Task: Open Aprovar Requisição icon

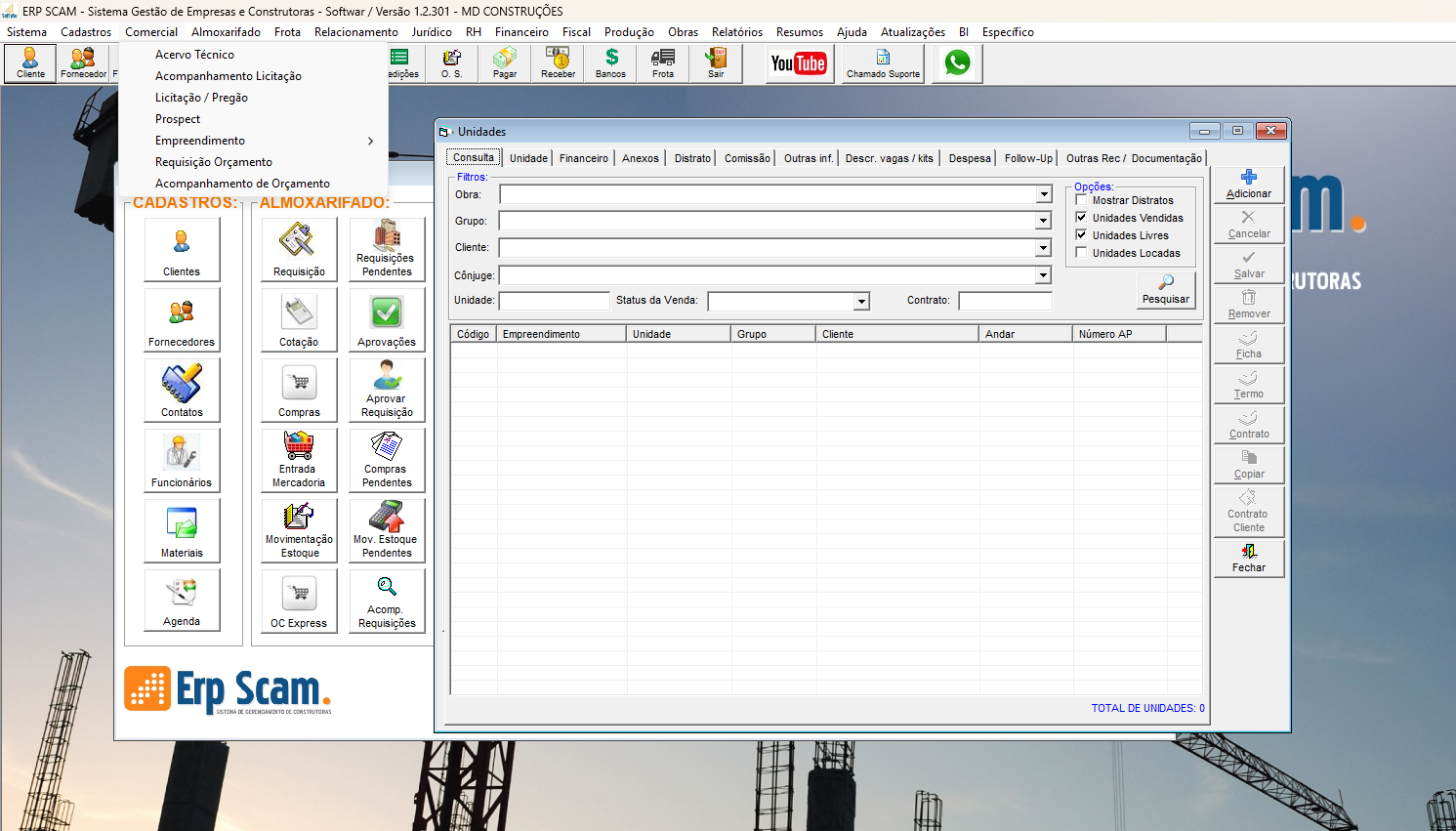Action: click(x=387, y=391)
